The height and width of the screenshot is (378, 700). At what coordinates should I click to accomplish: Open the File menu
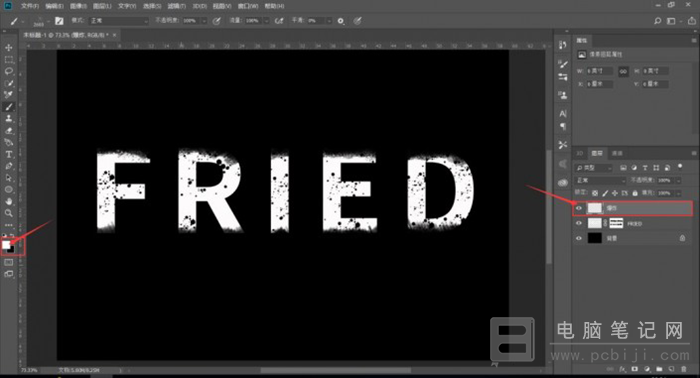(30, 6)
